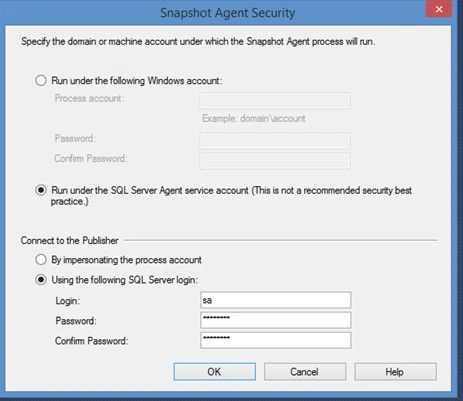Click the SQL Server Agent service account label

tap(231, 196)
